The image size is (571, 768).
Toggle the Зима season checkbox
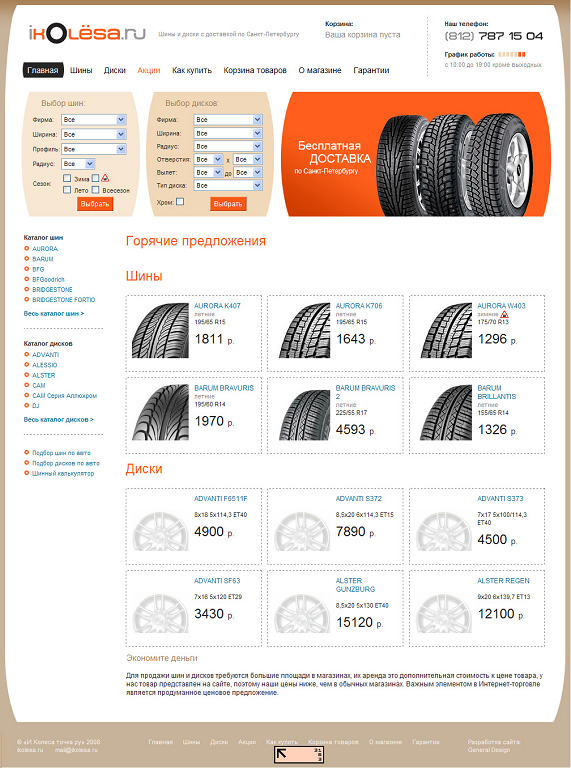point(67,178)
